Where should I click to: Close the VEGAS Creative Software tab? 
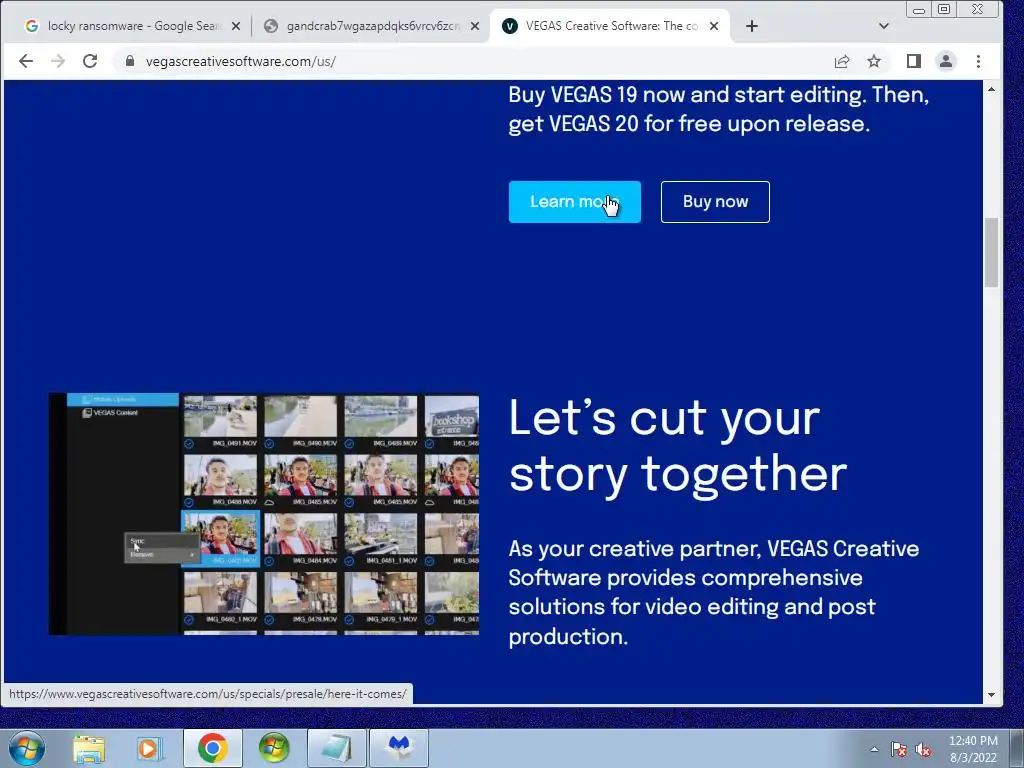click(x=714, y=26)
